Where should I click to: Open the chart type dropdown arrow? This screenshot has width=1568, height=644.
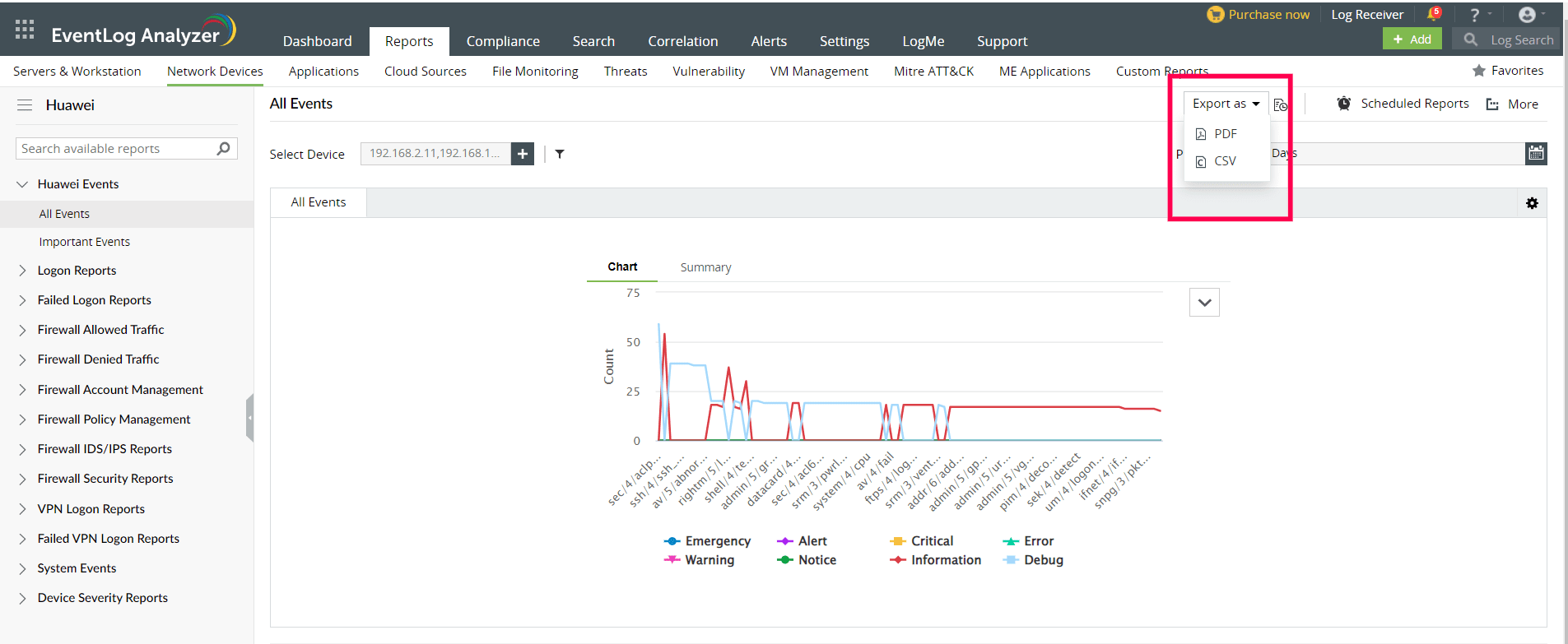click(1204, 303)
